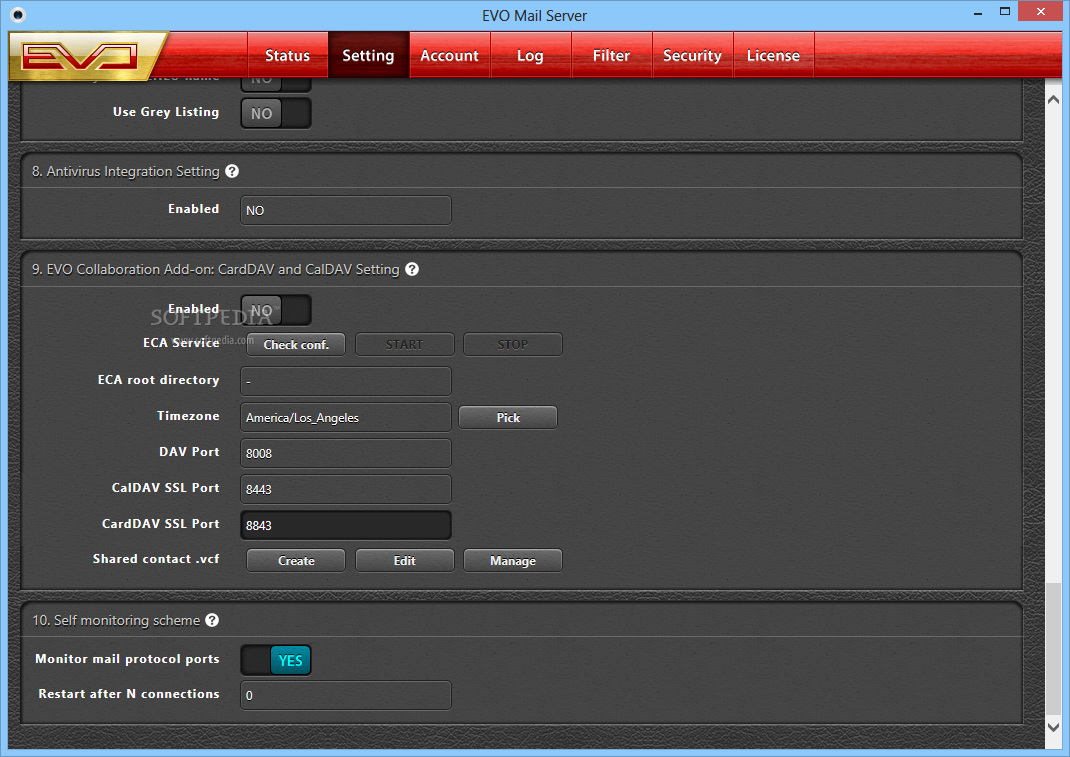This screenshot has height=757, width=1070.
Task: Click the 'Shared contact .vcf' label
Action: [156, 559]
